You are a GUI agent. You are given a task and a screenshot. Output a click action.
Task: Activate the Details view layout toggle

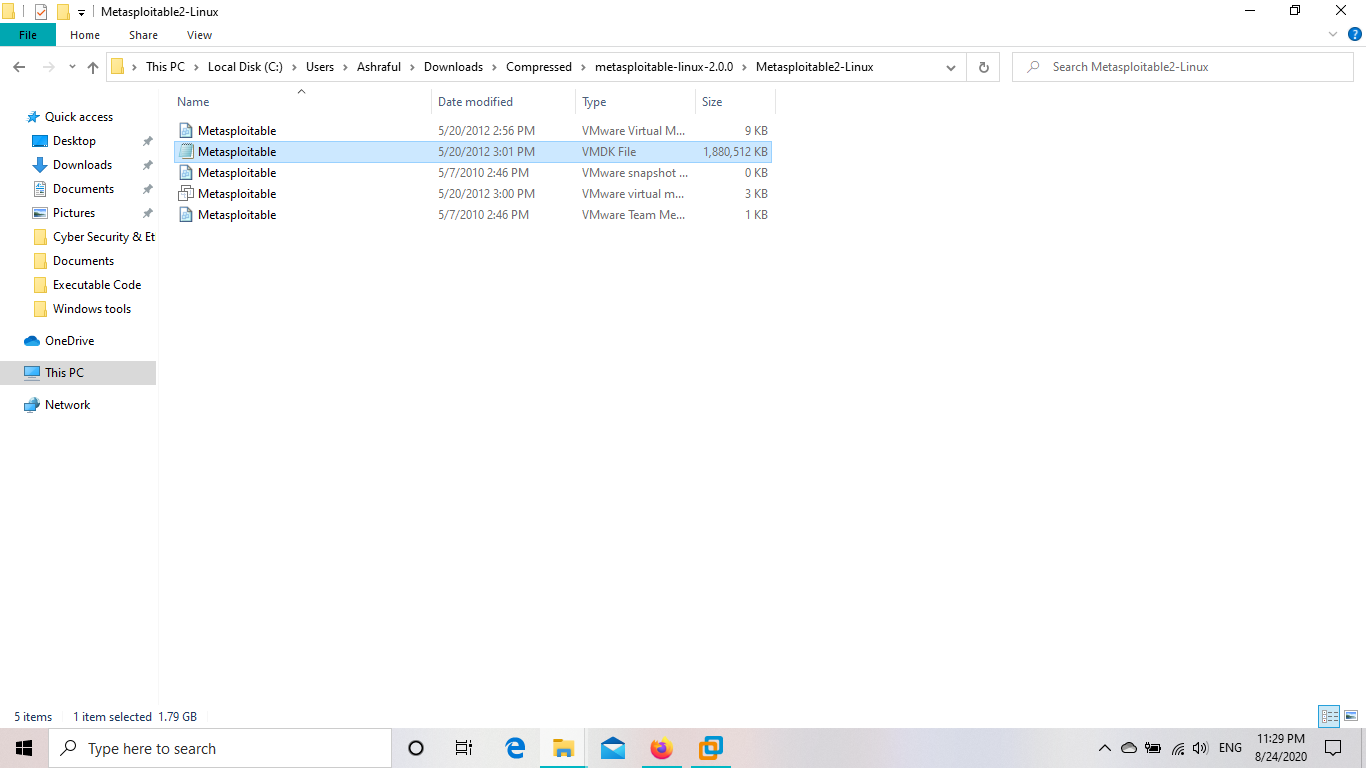point(1329,716)
